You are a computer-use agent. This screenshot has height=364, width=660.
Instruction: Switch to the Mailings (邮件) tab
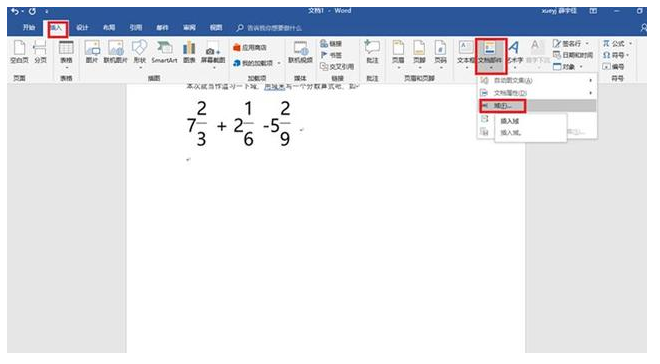[162, 28]
